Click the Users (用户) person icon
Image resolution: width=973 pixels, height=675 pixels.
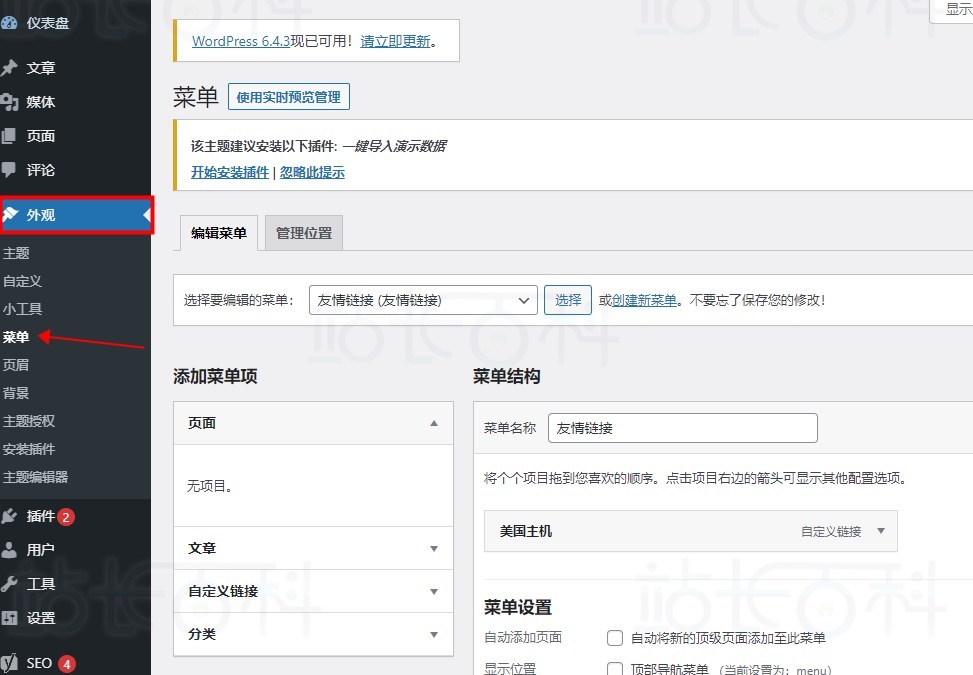coord(9,550)
